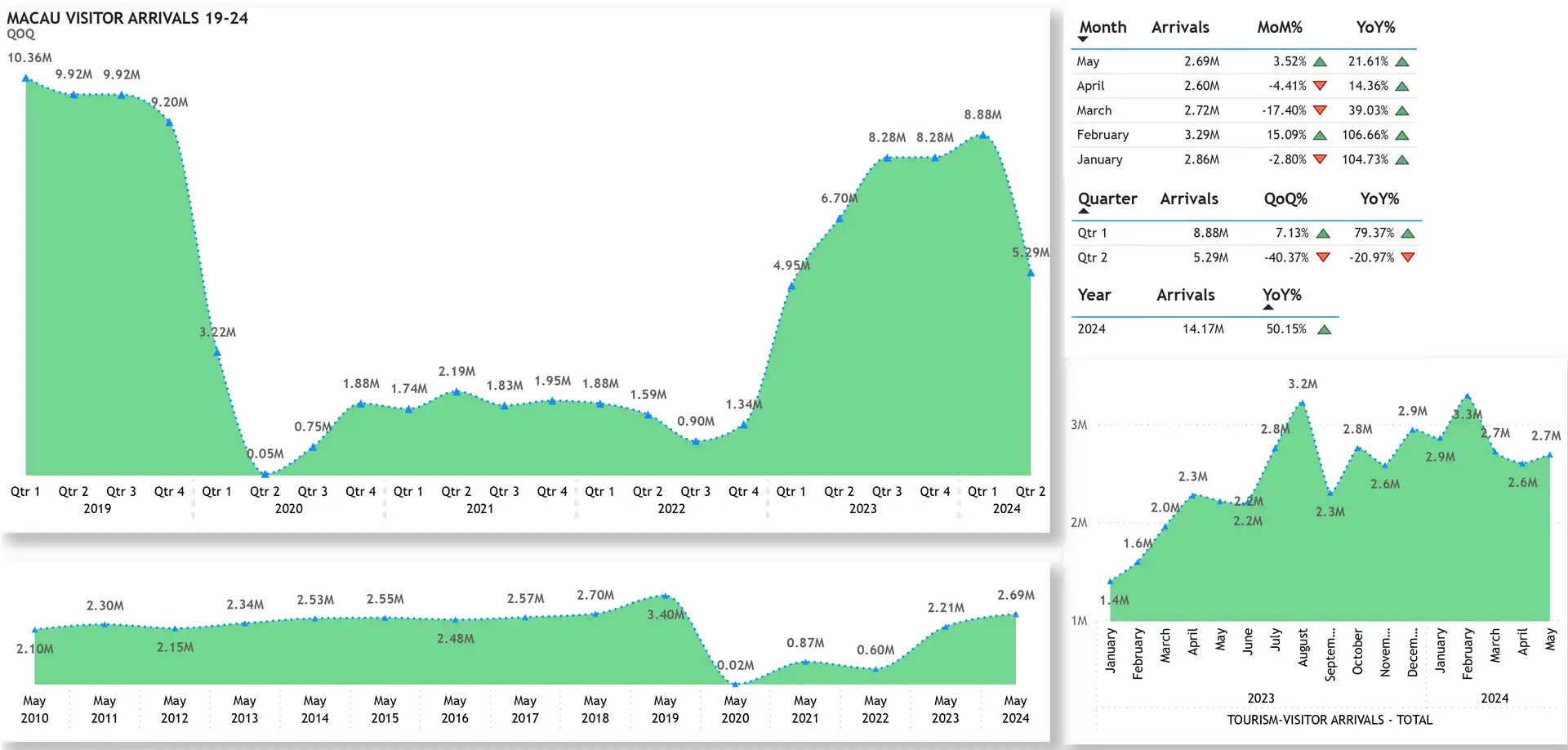The width and height of the screenshot is (1568, 750).
Task: Click the 14.17M arrivals cell for 2024
Action: [1203, 329]
